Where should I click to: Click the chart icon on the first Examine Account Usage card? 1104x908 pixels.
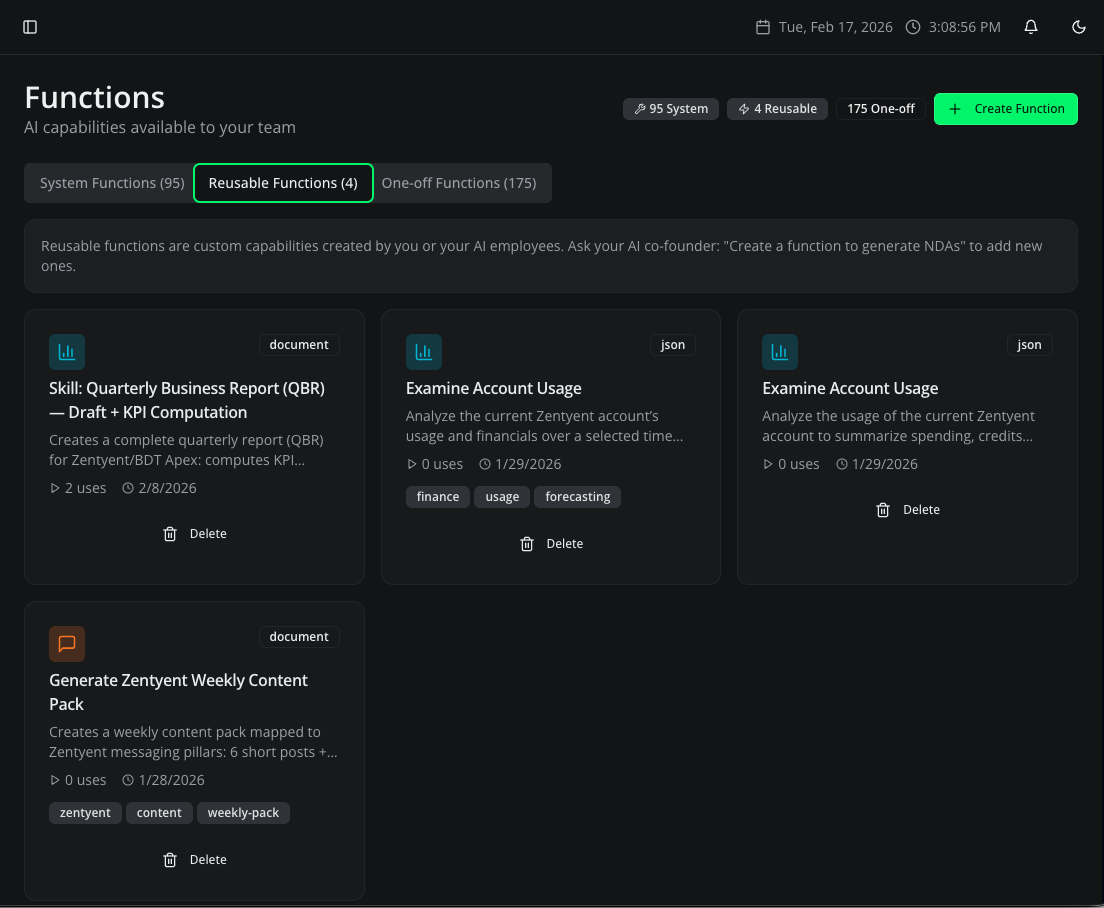(423, 352)
